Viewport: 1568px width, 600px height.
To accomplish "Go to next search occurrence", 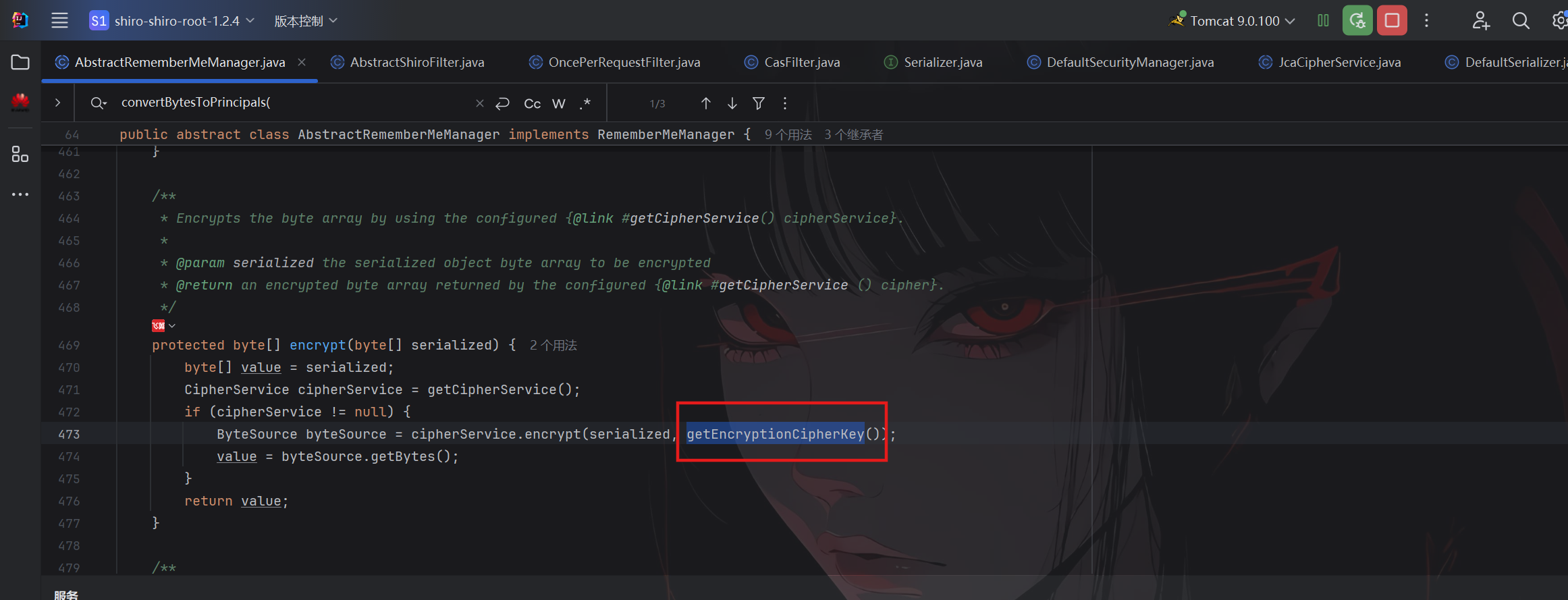I will (x=732, y=103).
